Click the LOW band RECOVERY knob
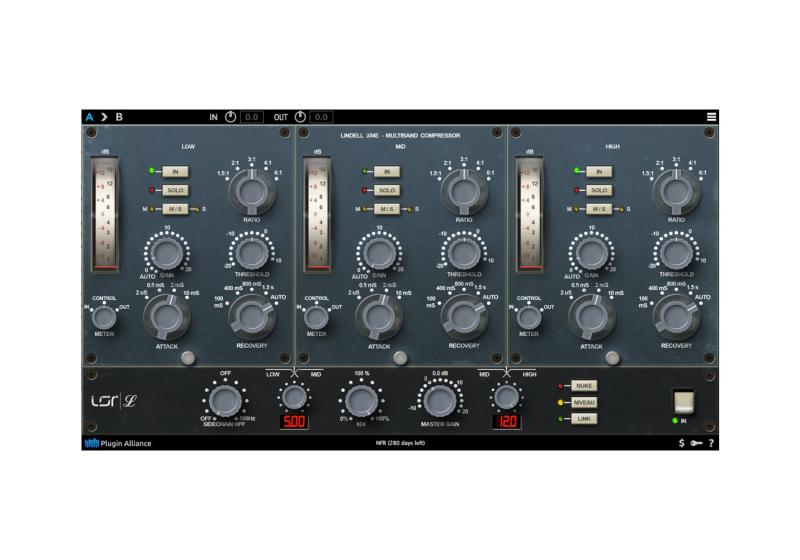800x560 pixels. (x=252, y=317)
